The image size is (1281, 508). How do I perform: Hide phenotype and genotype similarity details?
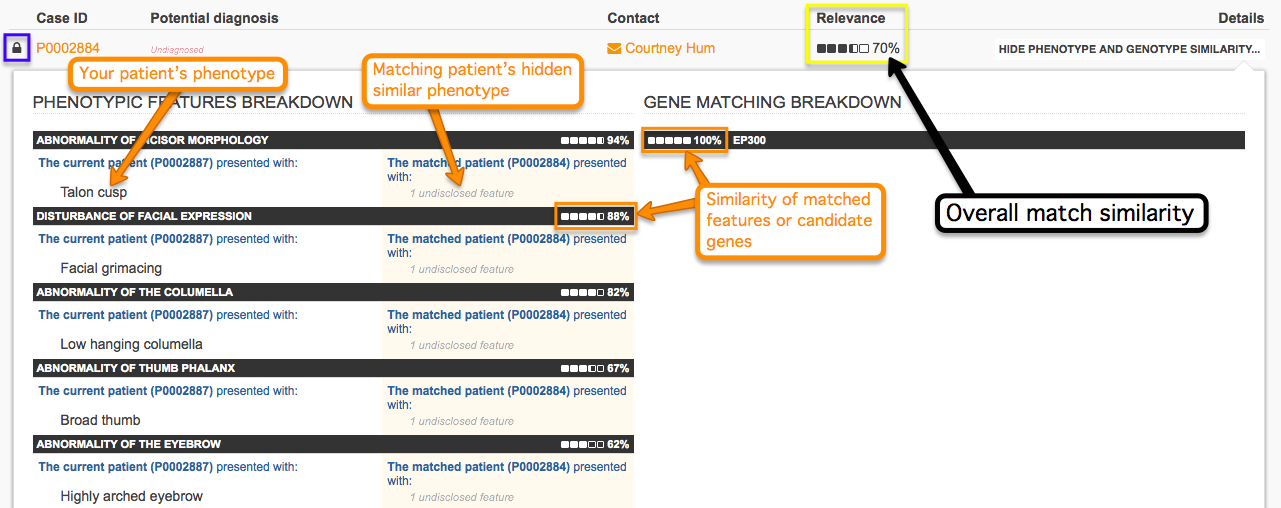(x=1128, y=49)
